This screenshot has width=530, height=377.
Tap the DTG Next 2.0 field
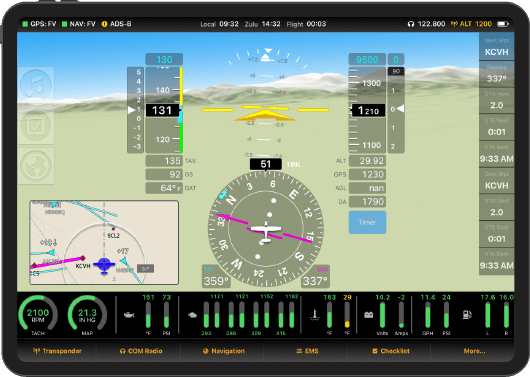(497, 101)
